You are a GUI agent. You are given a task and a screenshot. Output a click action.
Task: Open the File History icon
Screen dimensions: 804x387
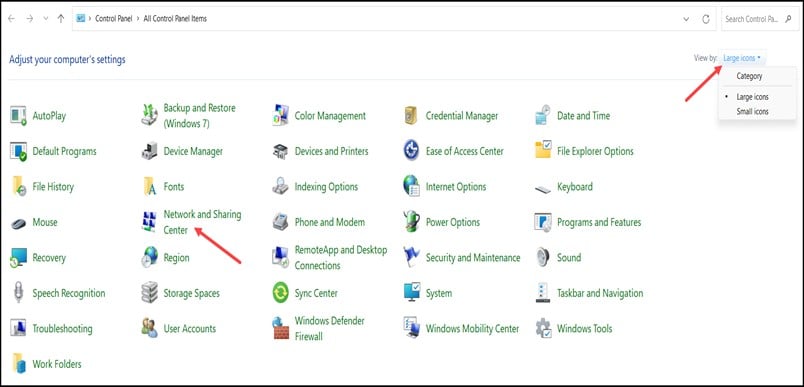coord(18,187)
